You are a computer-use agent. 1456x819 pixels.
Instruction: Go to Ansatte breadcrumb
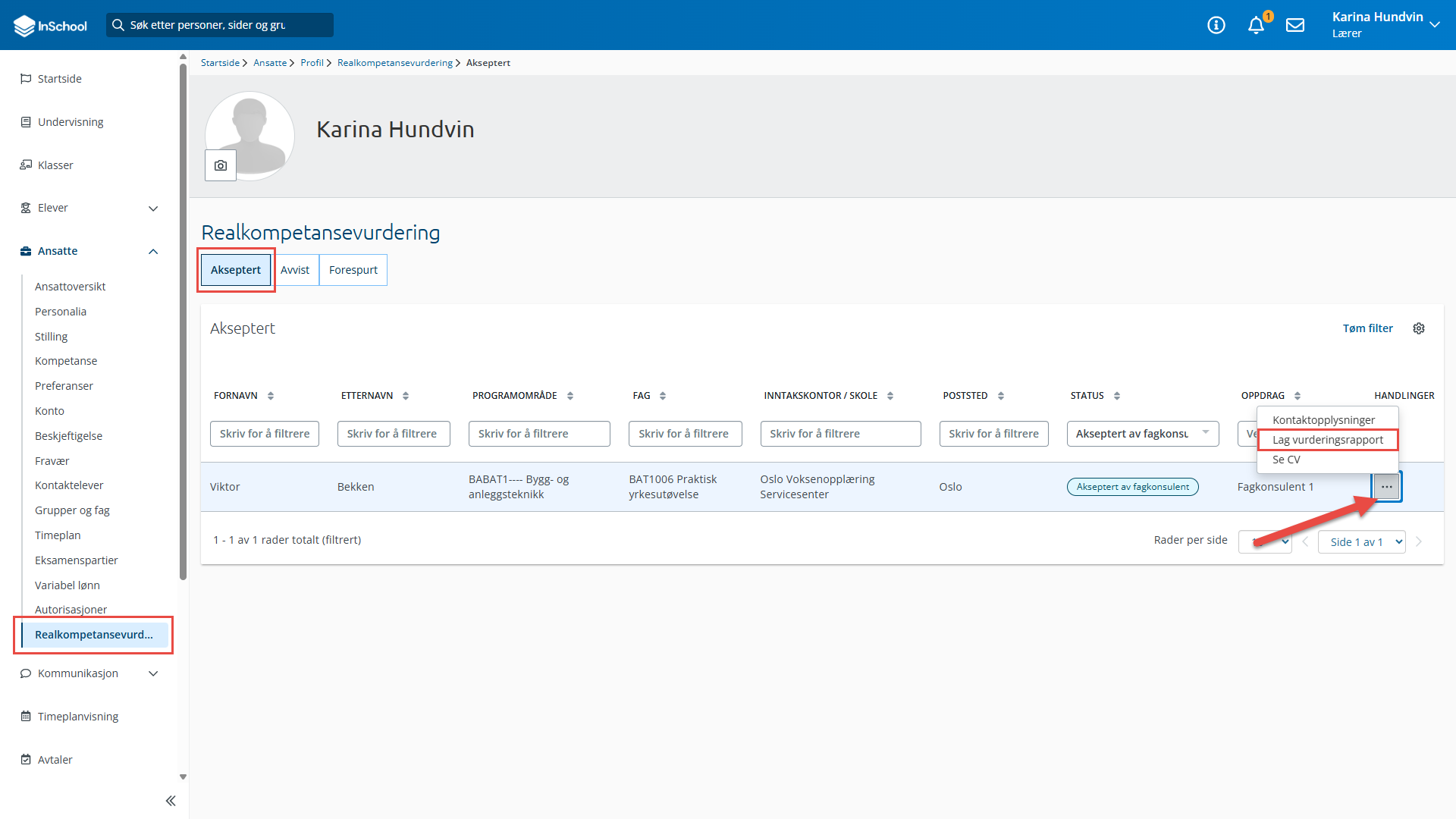pyautogui.click(x=270, y=63)
